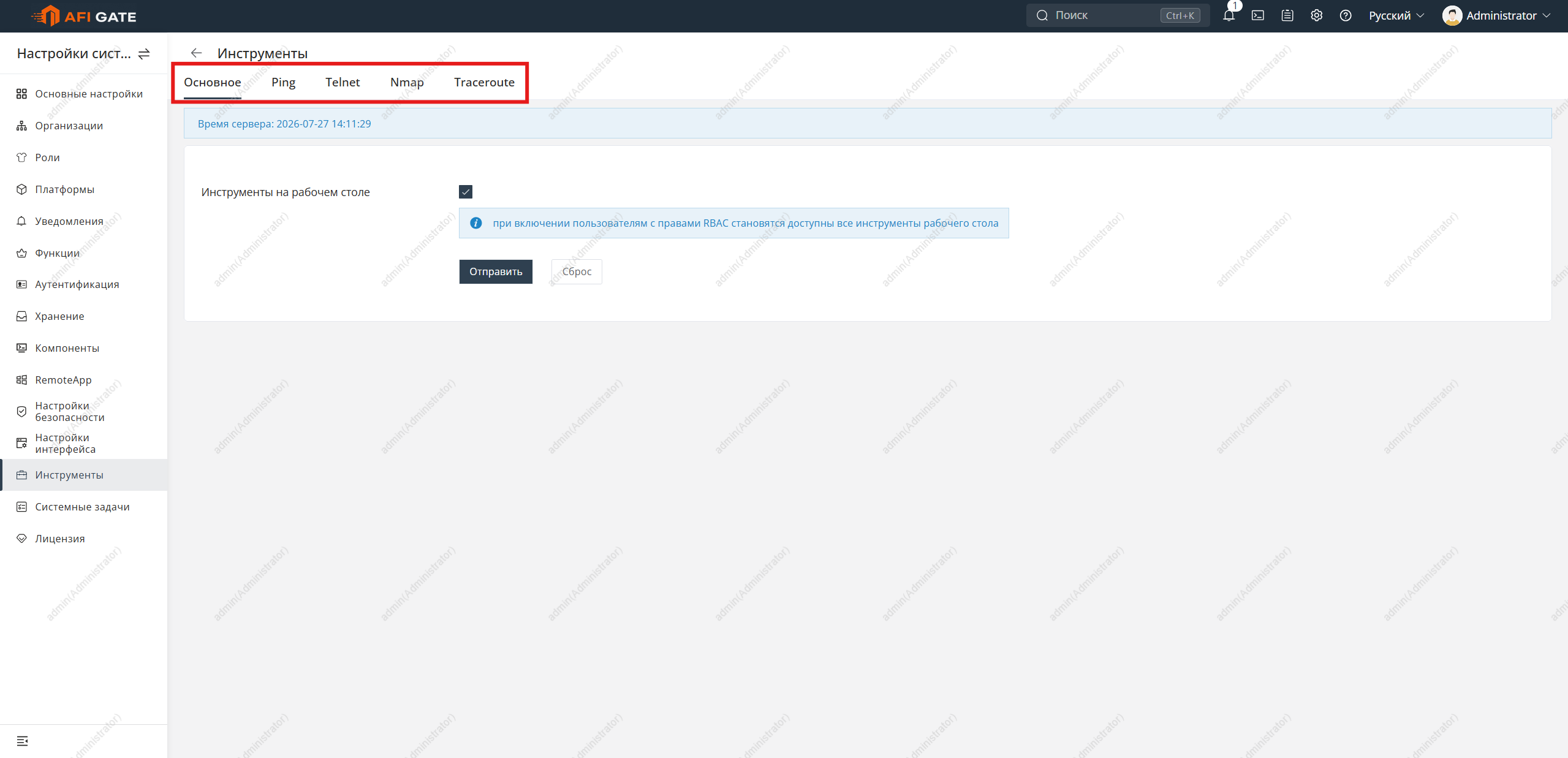Switch to the Traceroute tab
The image size is (1568, 758).
click(x=484, y=83)
